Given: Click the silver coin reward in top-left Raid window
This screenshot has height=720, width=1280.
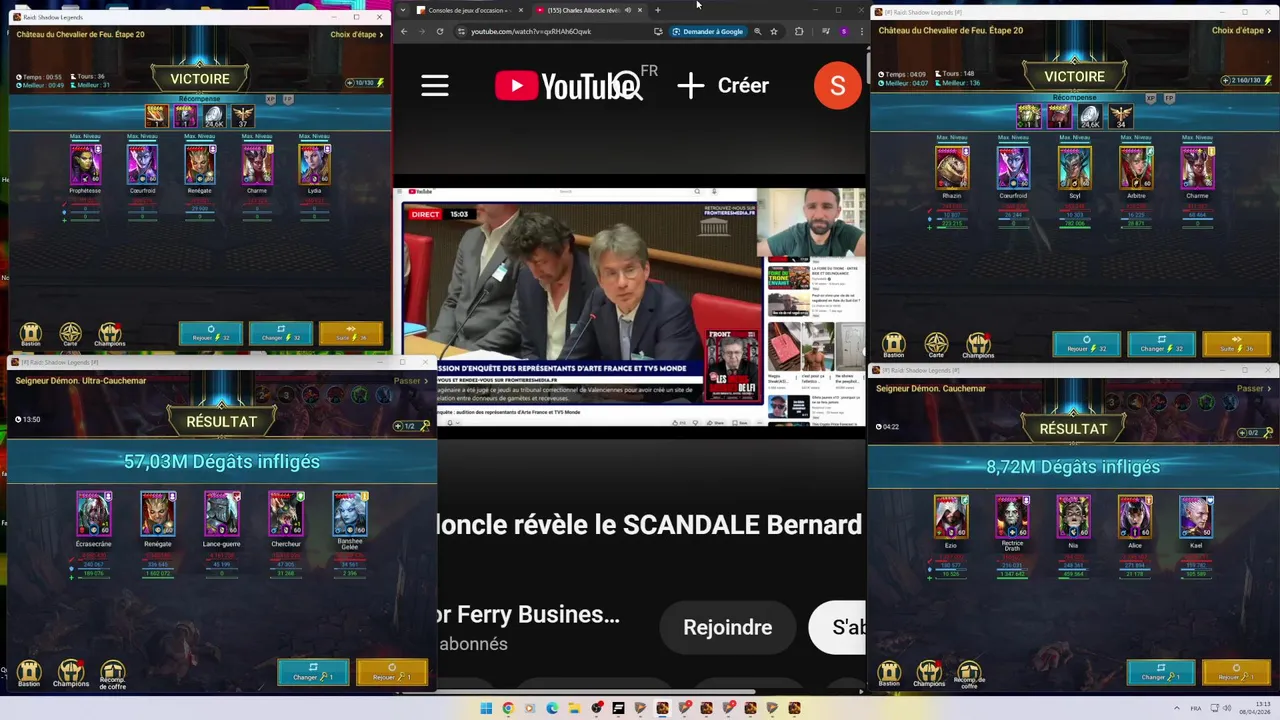Looking at the screenshot, I should [214, 116].
